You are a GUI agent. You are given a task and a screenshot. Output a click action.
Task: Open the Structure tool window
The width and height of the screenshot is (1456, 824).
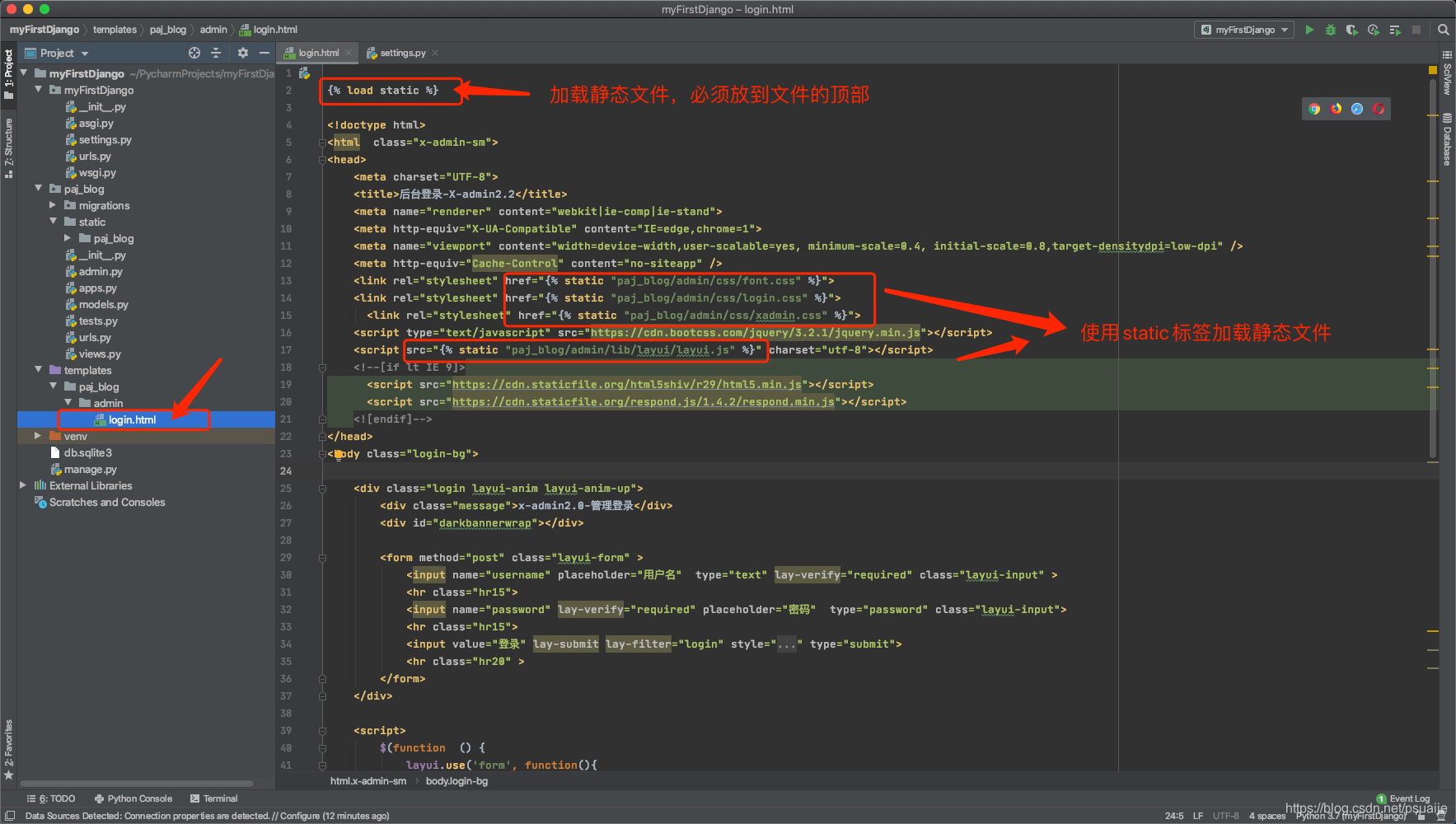[x=8, y=148]
